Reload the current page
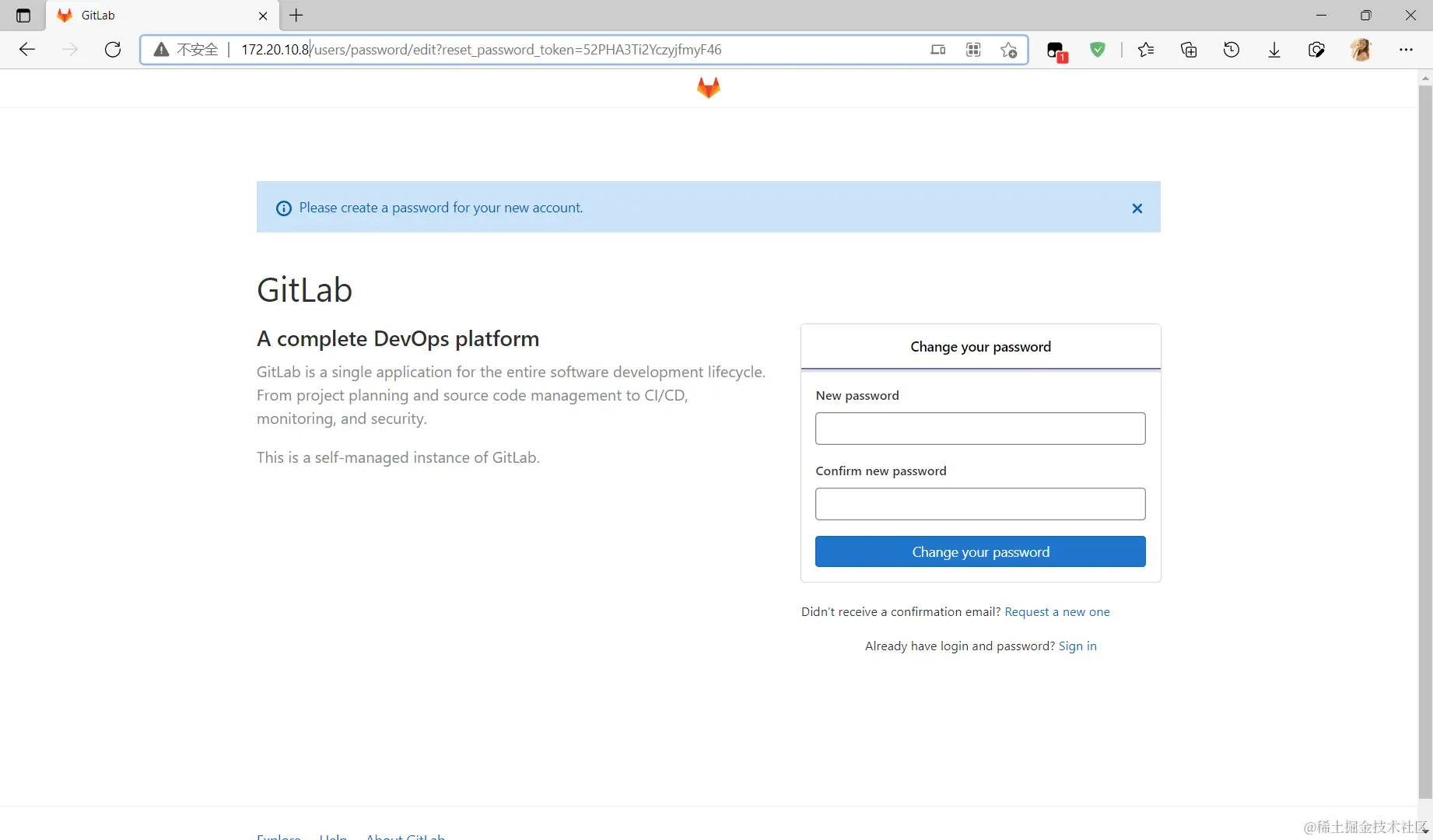Screen dimensions: 1433x840 pos(113,50)
